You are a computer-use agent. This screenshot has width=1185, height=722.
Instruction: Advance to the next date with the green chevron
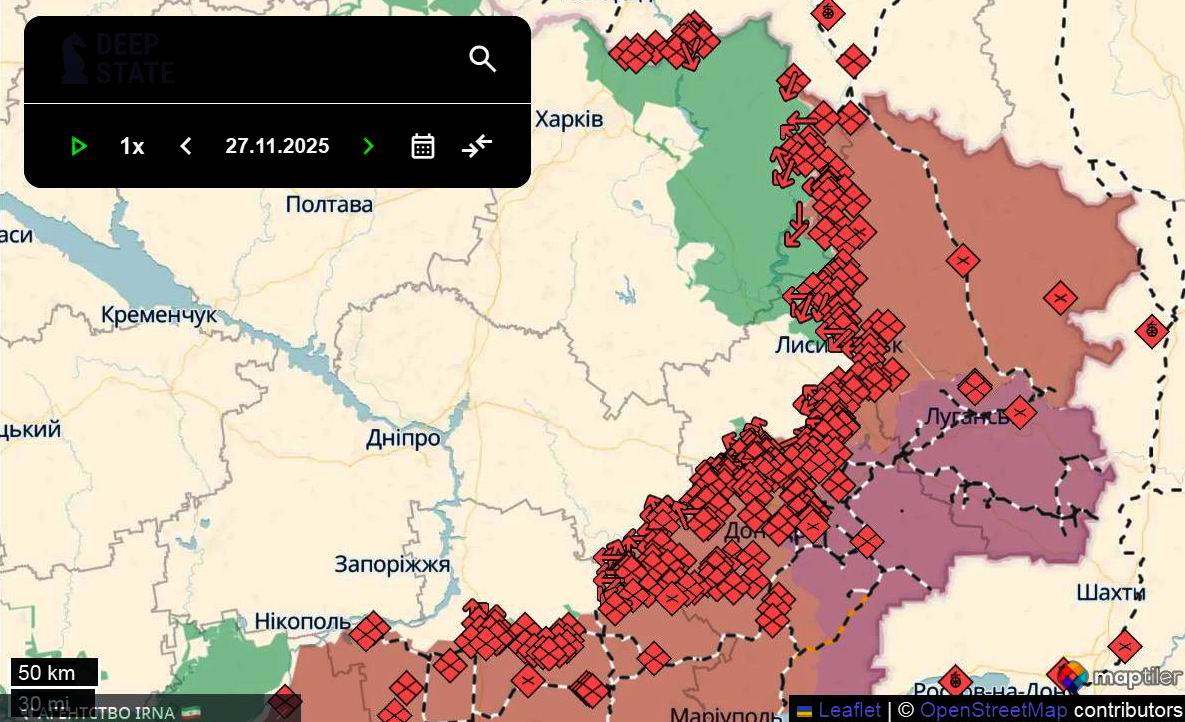[x=368, y=146]
